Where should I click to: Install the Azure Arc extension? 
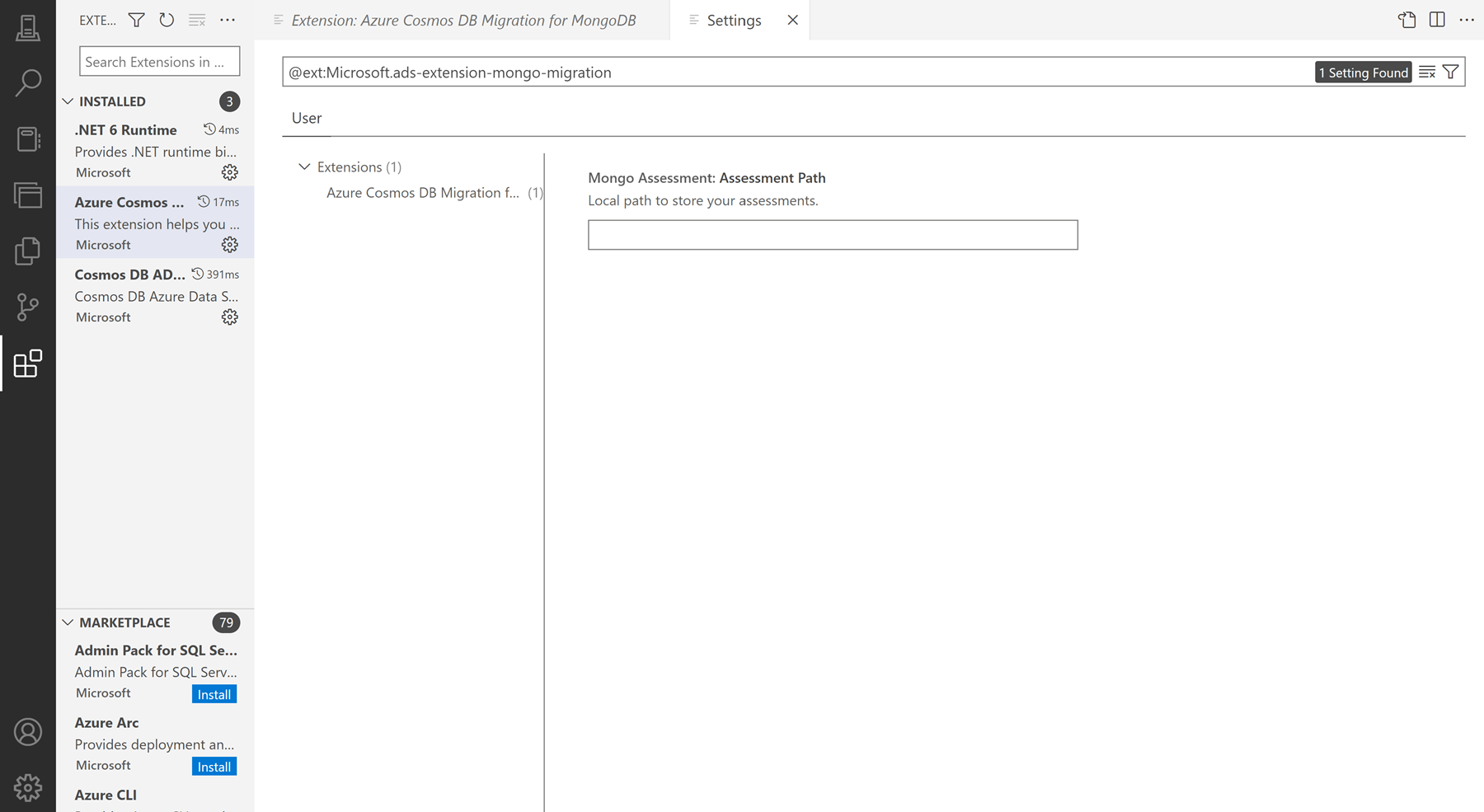click(x=214, y=767)
